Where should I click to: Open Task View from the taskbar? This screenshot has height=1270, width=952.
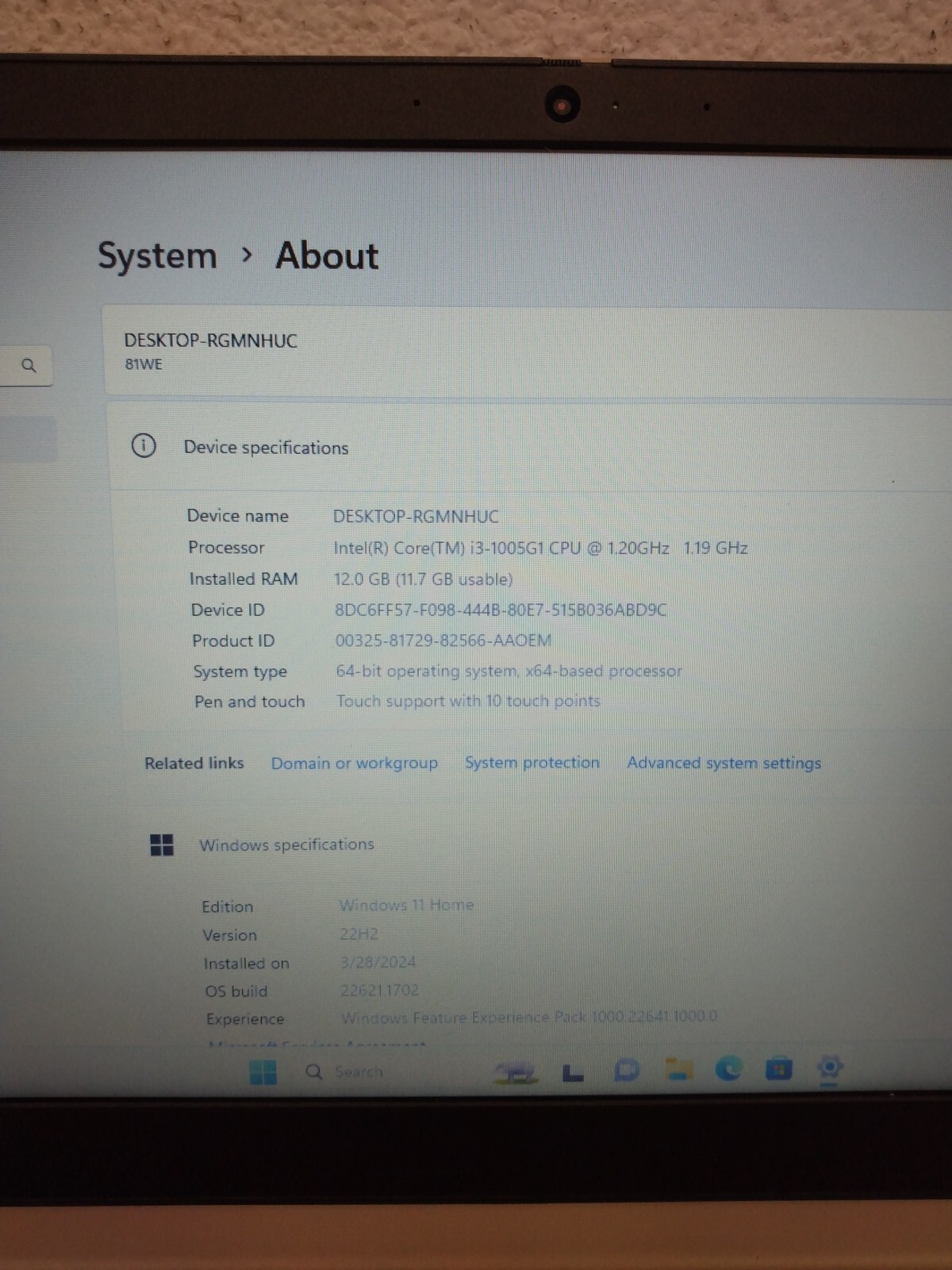click(x=573, y=1072)
